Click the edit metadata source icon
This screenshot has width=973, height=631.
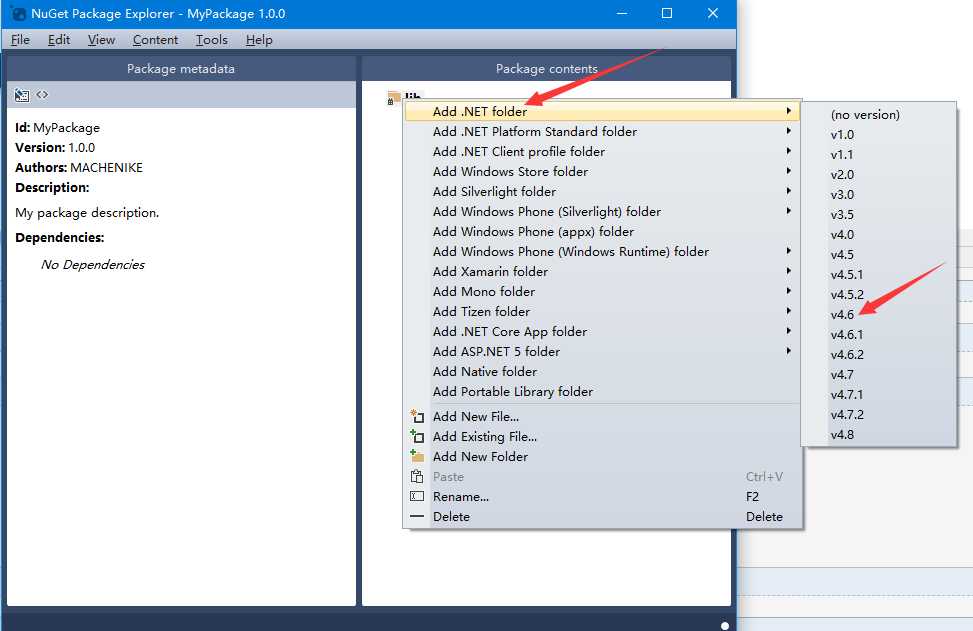[42, 94]
